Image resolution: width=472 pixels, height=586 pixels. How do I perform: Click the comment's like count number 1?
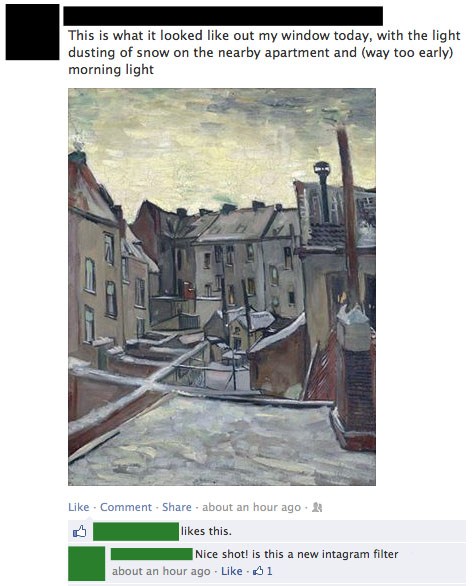pyautogui.click(x=269, y=571)
